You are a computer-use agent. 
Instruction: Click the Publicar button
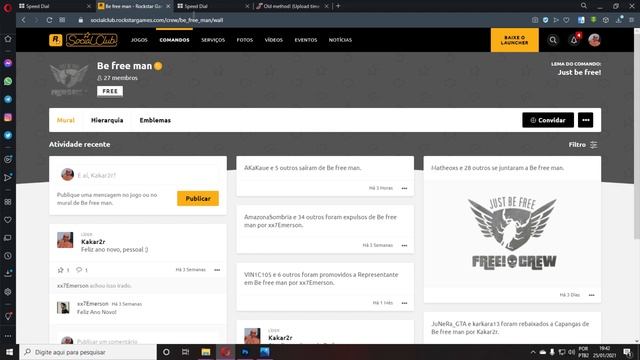tap(198, 198)
